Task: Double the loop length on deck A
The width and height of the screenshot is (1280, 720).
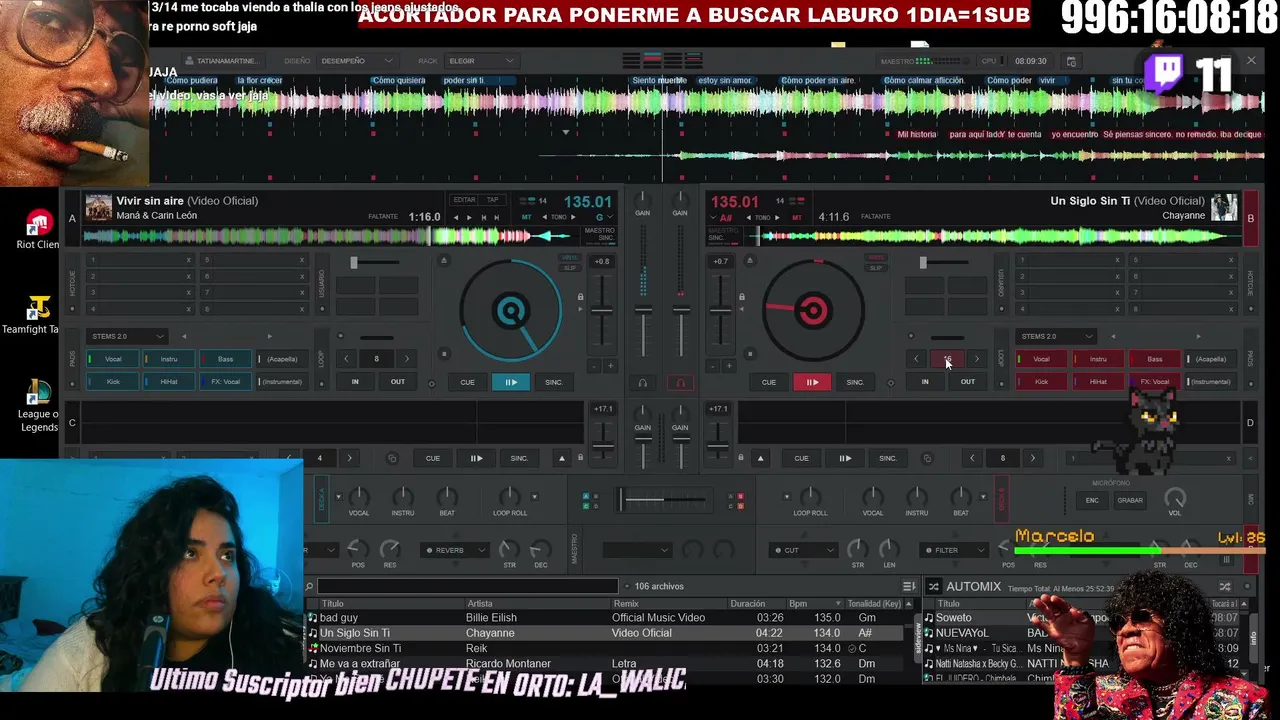Action: pos(407,359)
